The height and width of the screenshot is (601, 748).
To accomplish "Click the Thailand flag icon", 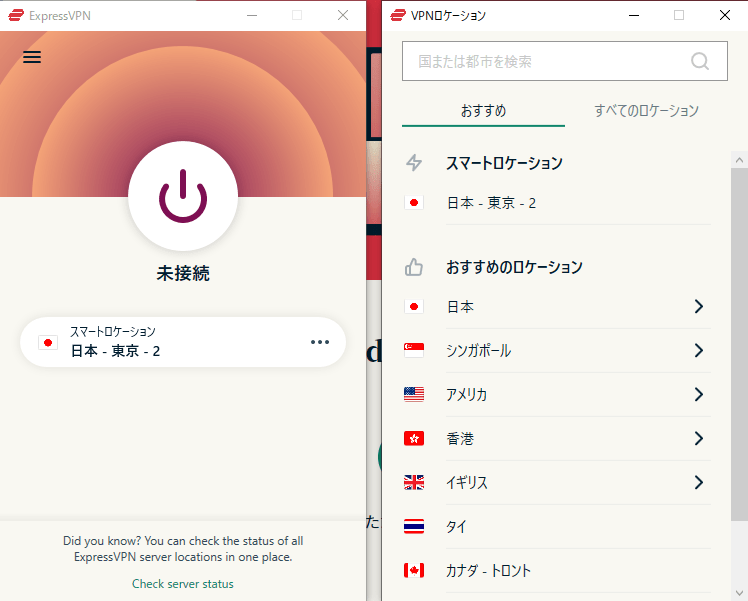I will 414,526.
